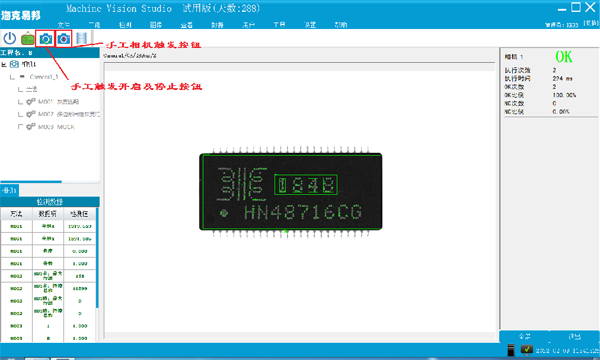Fire manual camera trigger with red-dot camera icon

64,39
